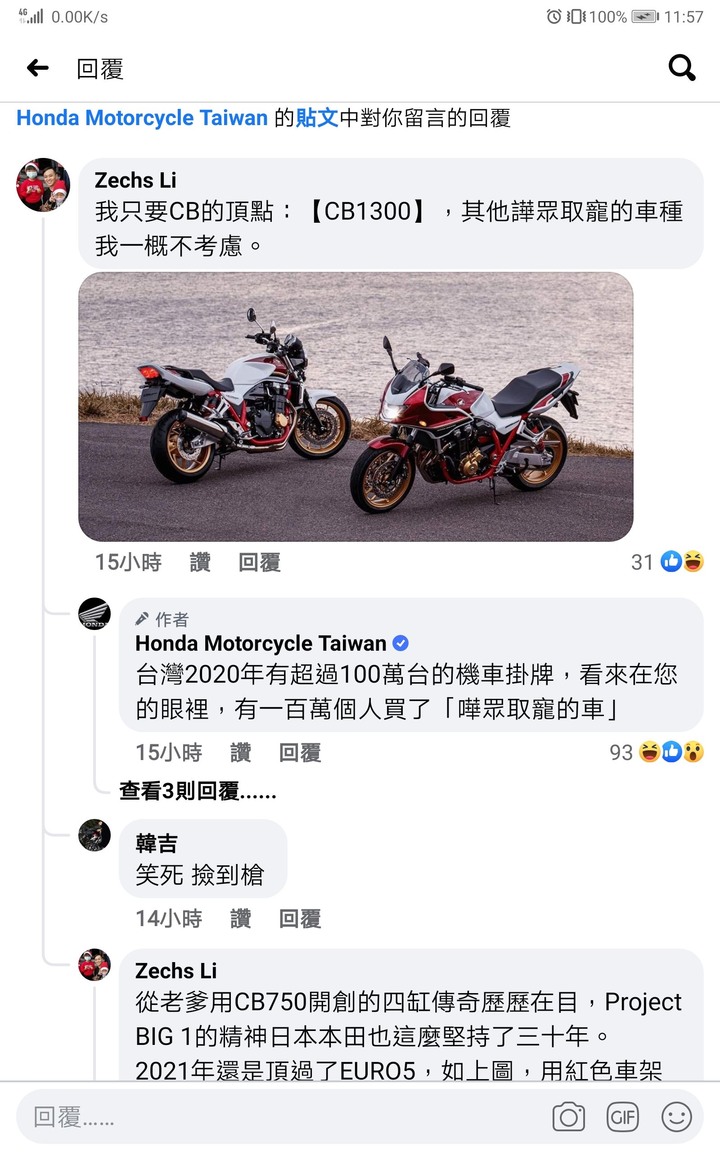Tap the back arrow icon

tap(37, 68)
